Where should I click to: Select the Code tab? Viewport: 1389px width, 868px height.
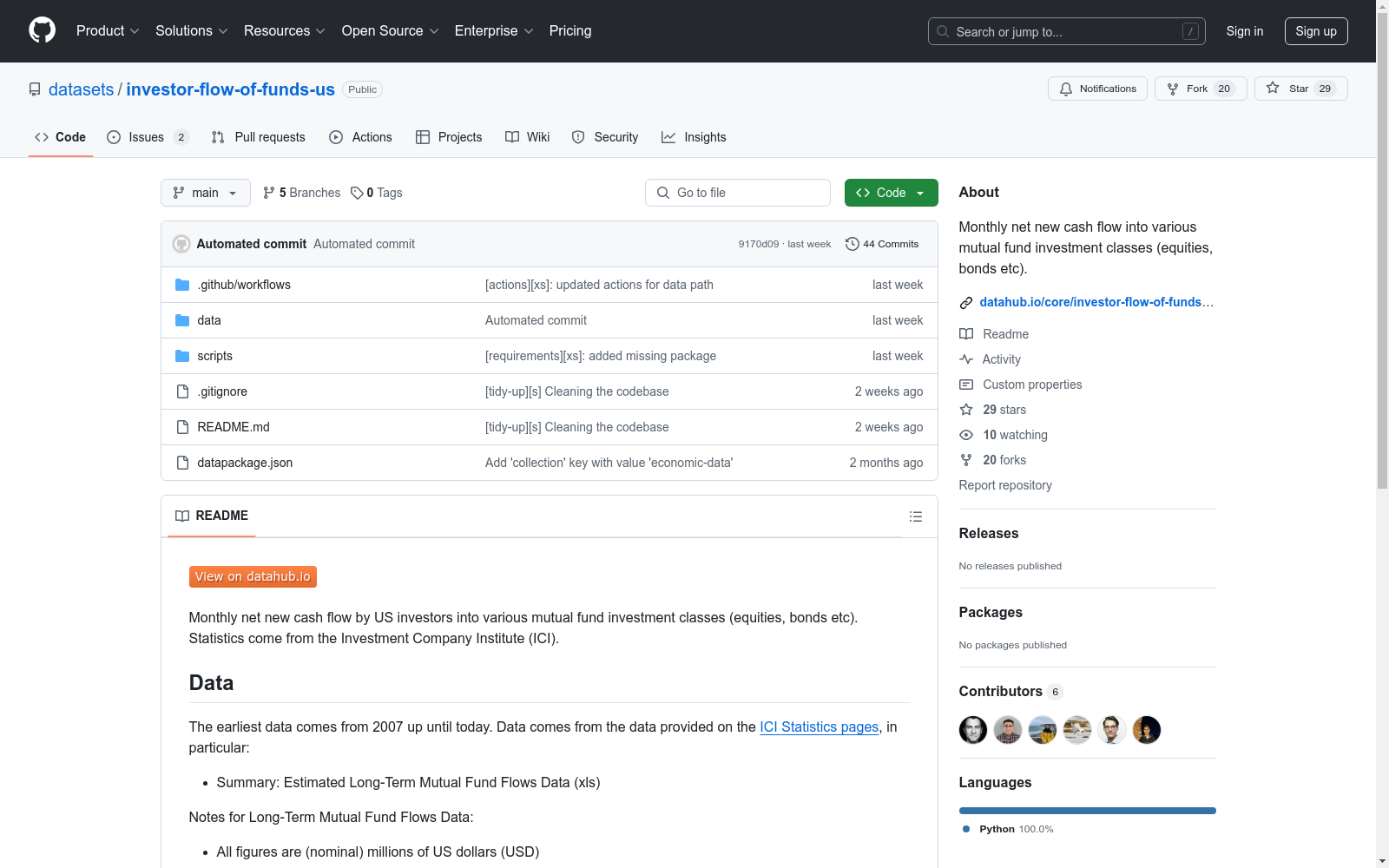(x=61, y=137)
